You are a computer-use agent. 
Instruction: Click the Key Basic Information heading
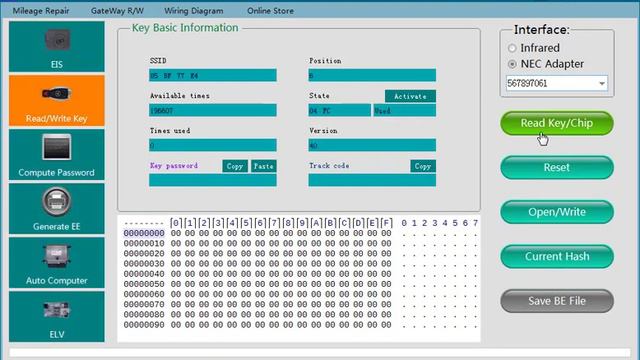pyautogui.click(x=185, y=28)
